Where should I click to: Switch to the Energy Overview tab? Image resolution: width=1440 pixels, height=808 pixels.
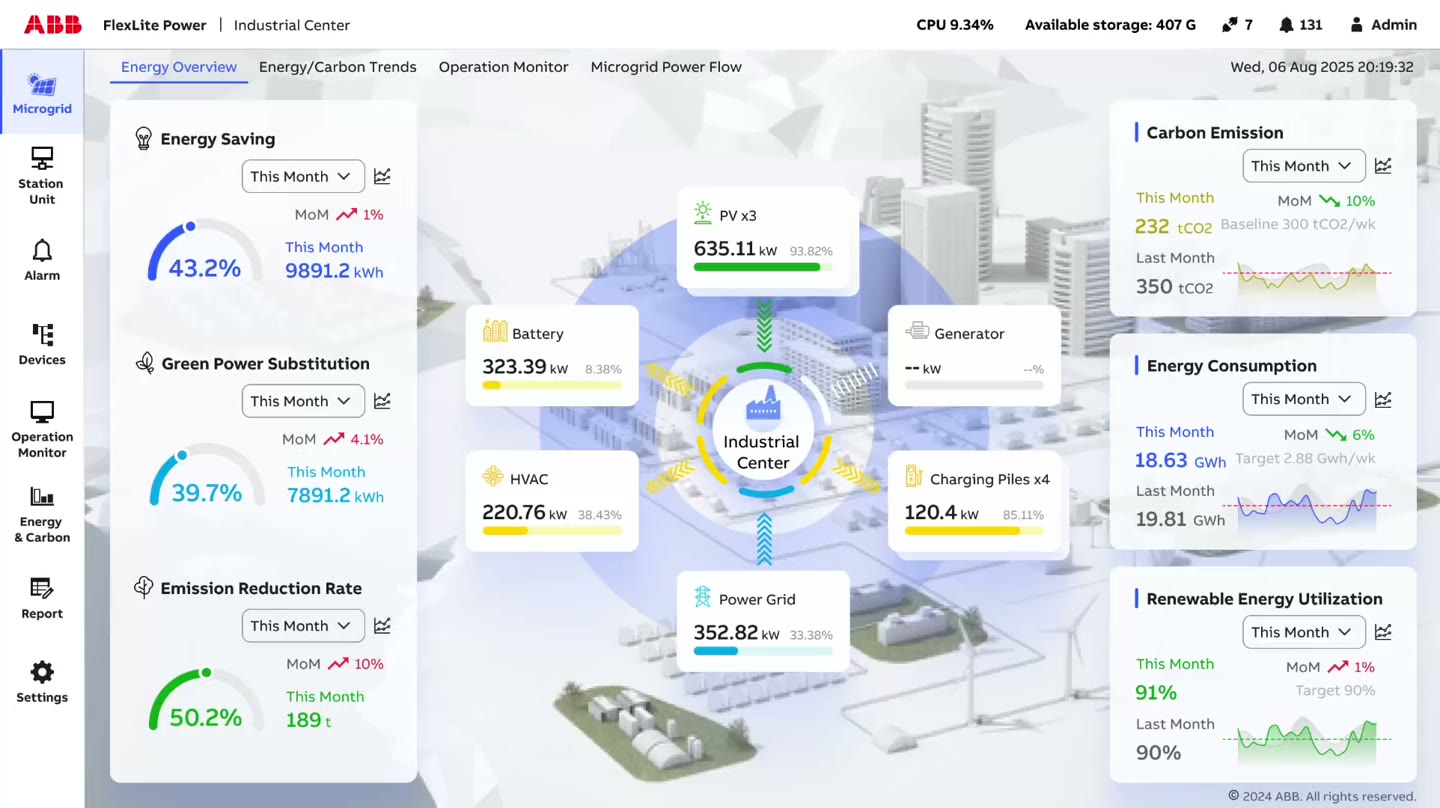tap(179, 67)
